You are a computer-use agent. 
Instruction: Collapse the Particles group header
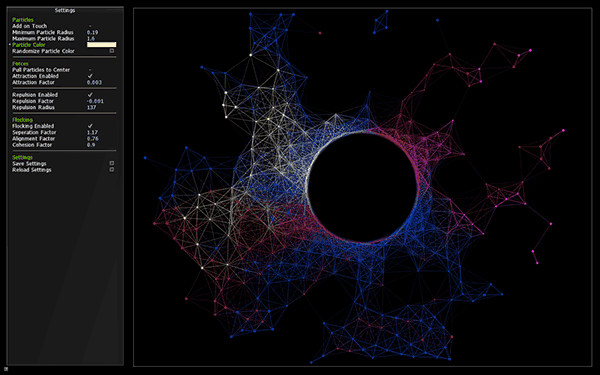click(23, 20)
